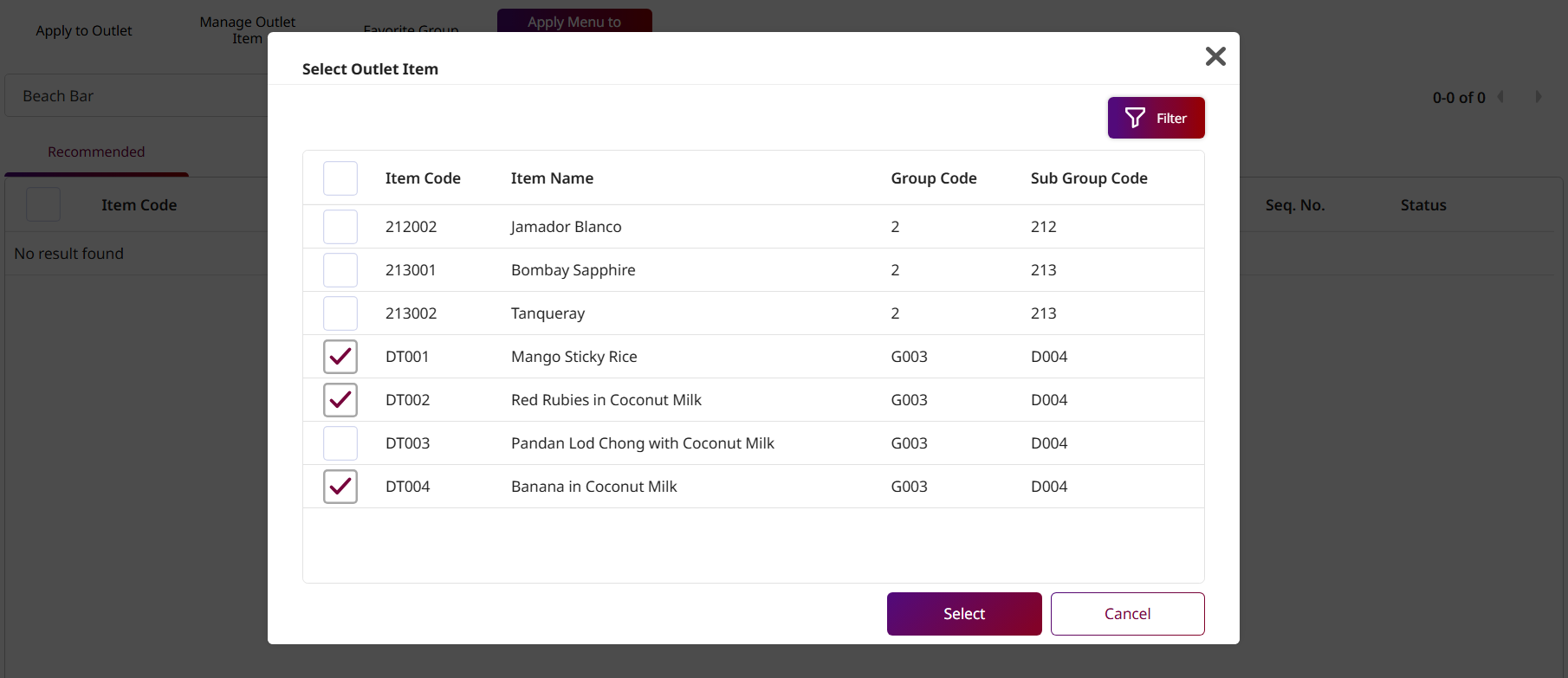The height and width of the screenshot is (678, 1568).
Task: Toggle the select-all checkbox in dialog header
Action: (340, 178)
